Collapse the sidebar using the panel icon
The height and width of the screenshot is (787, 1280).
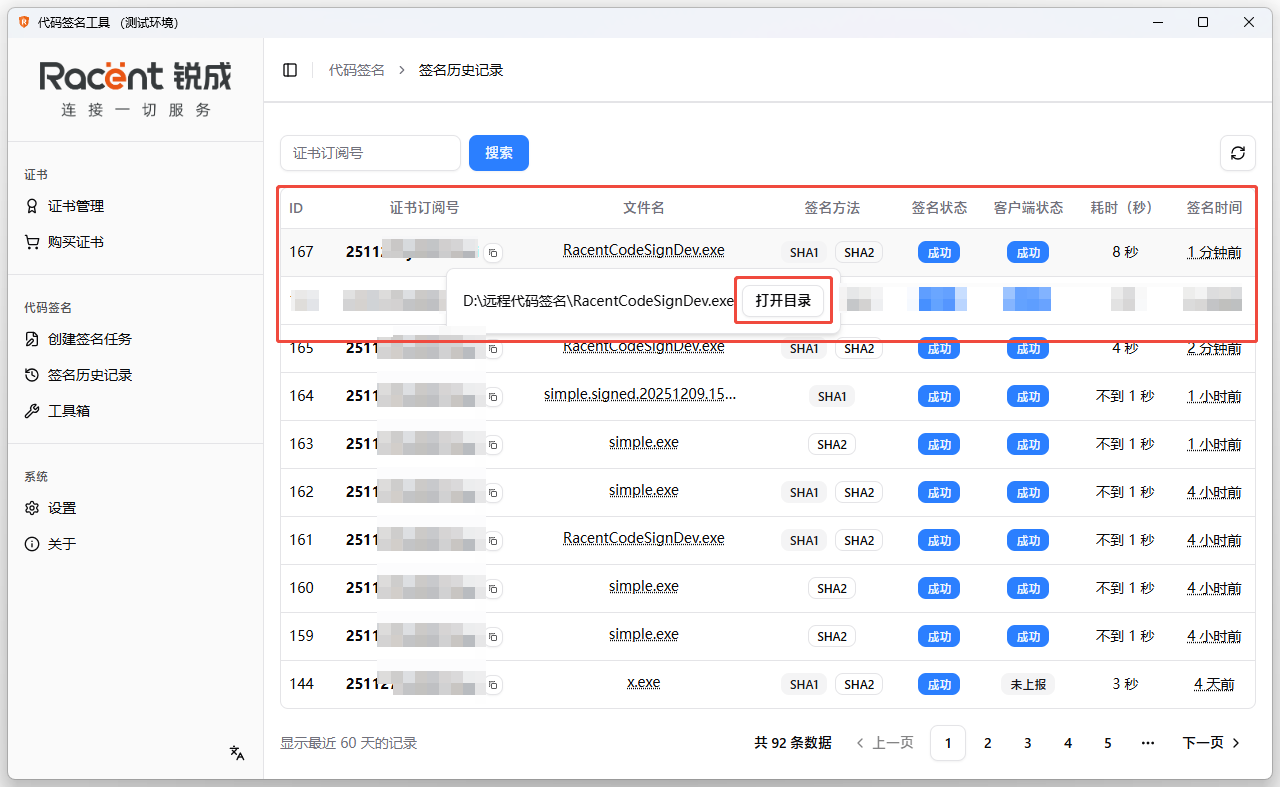(290, 69)
